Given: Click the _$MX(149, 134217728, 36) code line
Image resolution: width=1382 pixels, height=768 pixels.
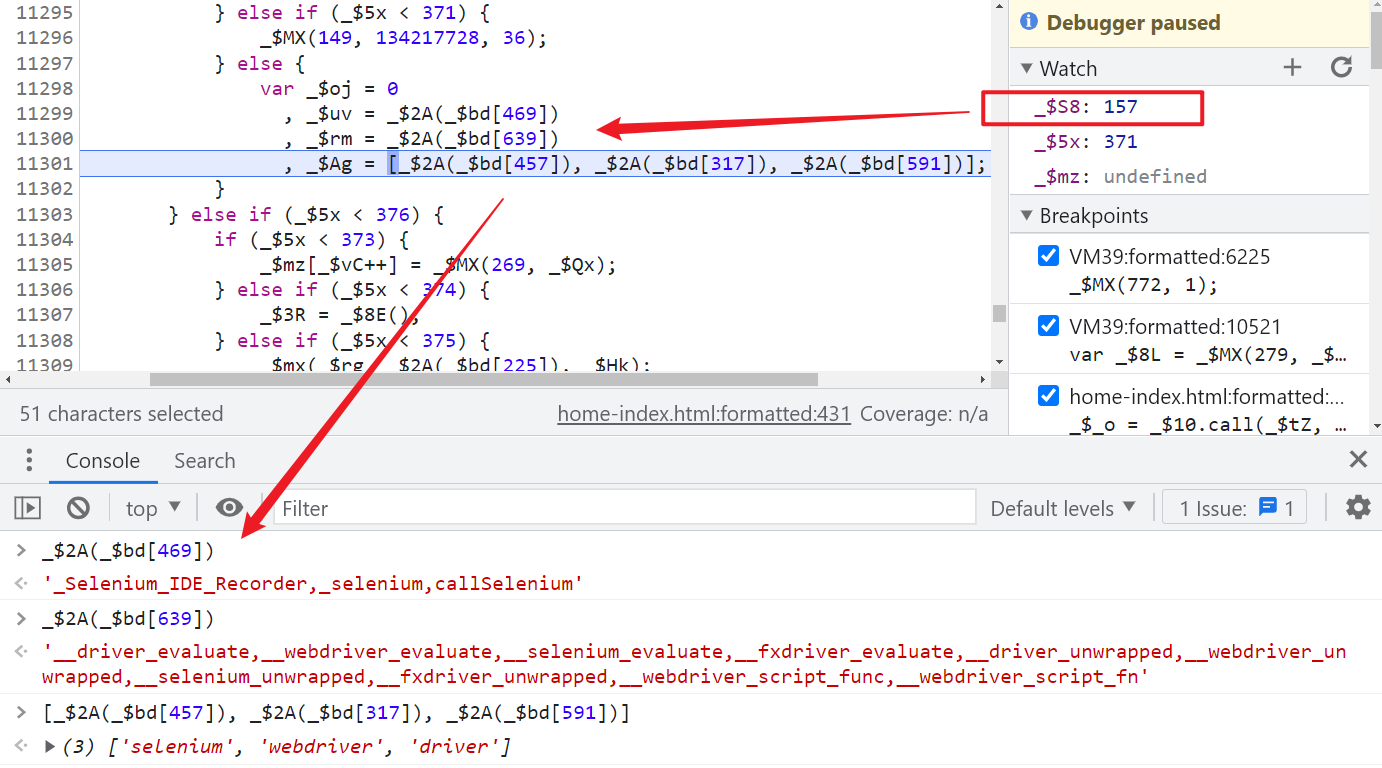Looking at the screenshot, I should tap(405, 38).
